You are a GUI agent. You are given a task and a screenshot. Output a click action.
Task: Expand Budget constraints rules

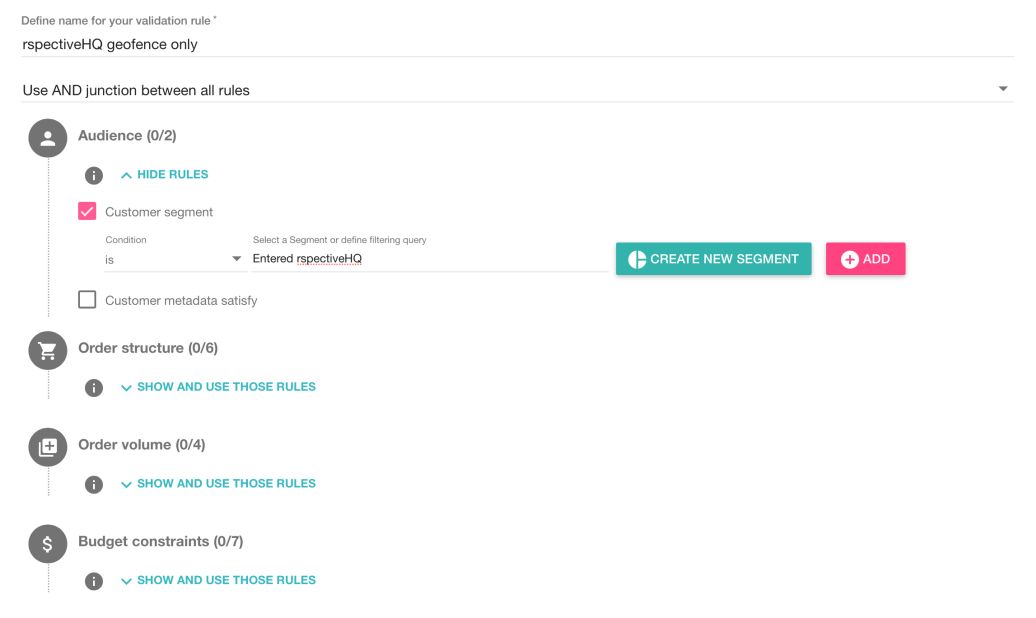[217, 580]
